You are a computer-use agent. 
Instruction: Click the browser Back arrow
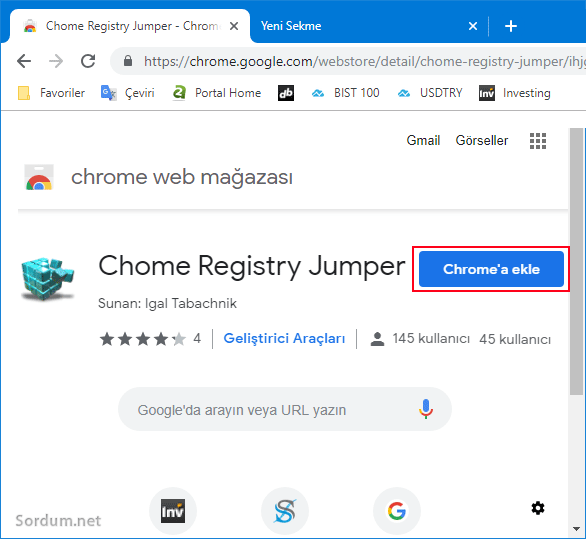tap(24, 61)
